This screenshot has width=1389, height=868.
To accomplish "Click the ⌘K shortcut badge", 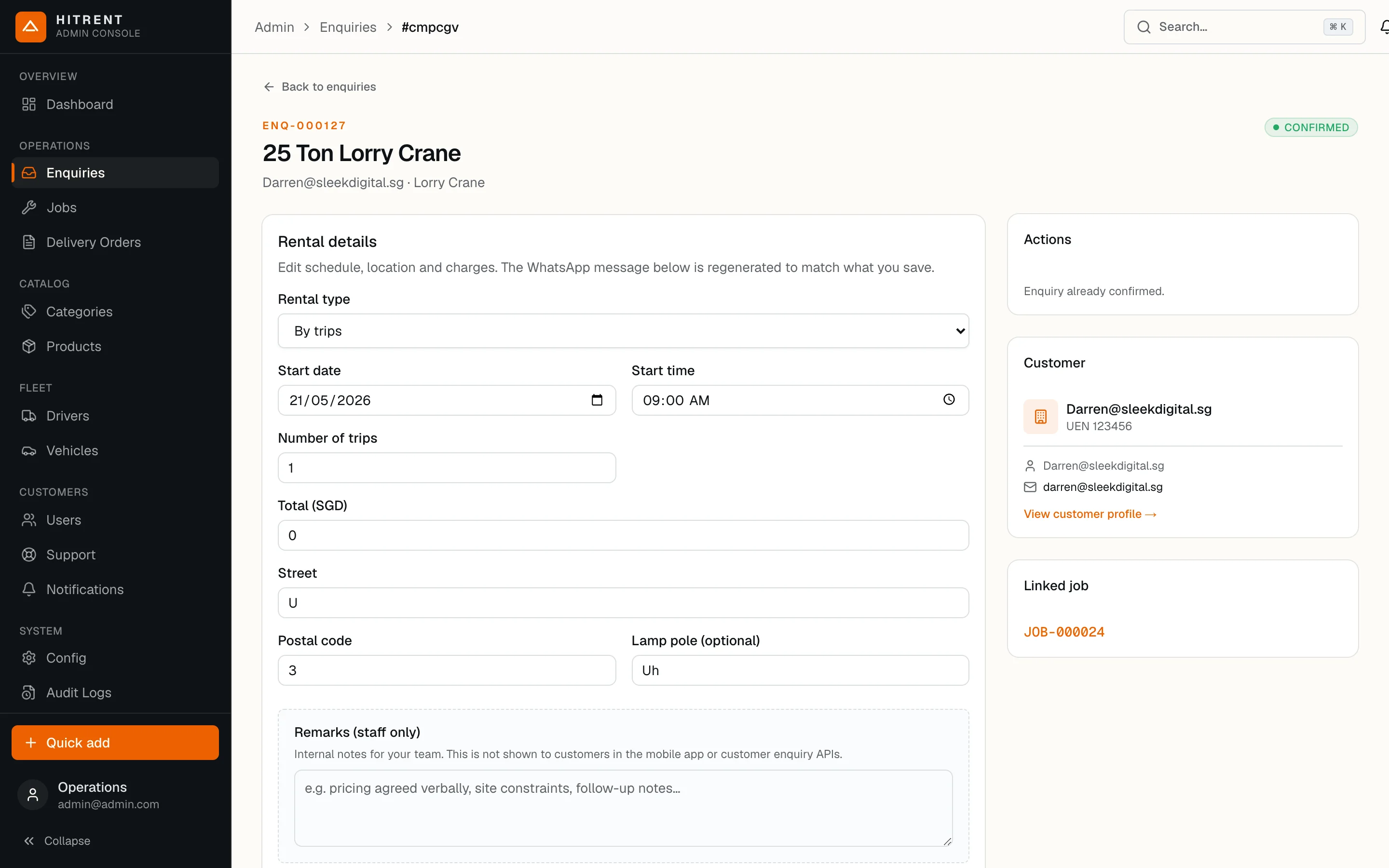I will pos(1338,27).
